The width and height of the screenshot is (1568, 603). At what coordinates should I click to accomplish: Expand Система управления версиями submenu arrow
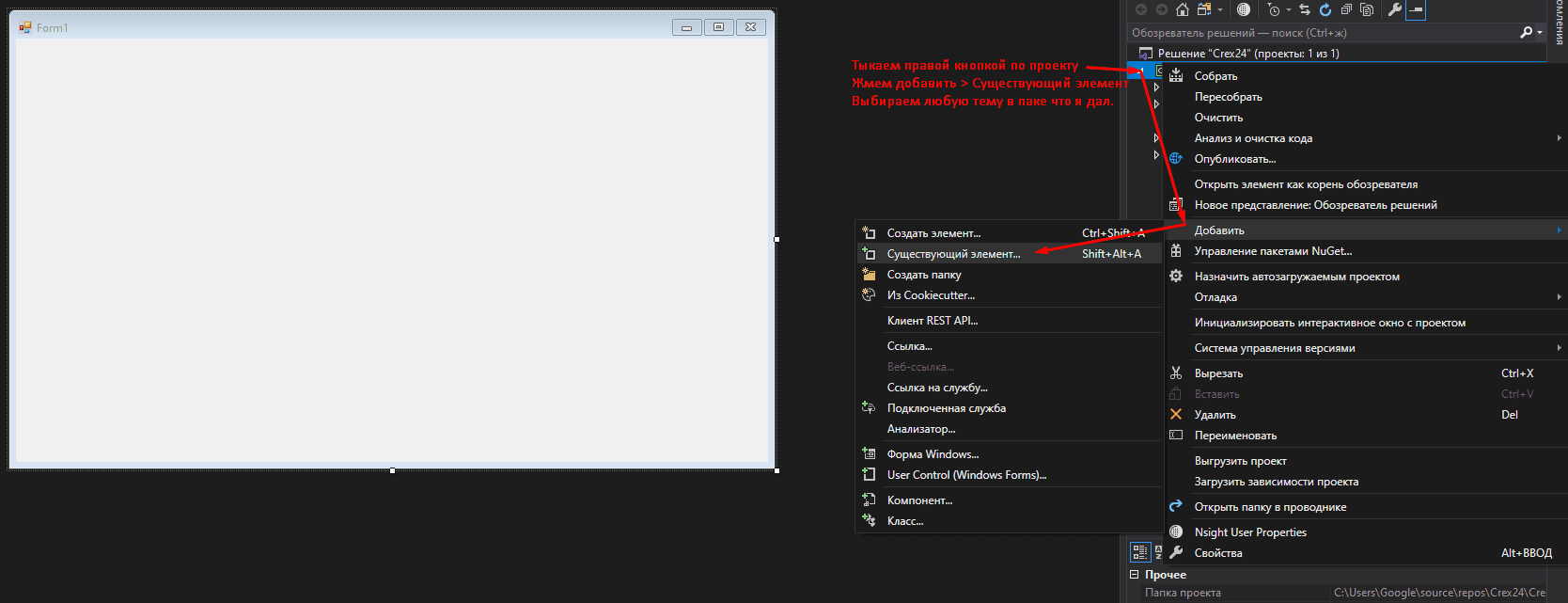[1559, 348]
